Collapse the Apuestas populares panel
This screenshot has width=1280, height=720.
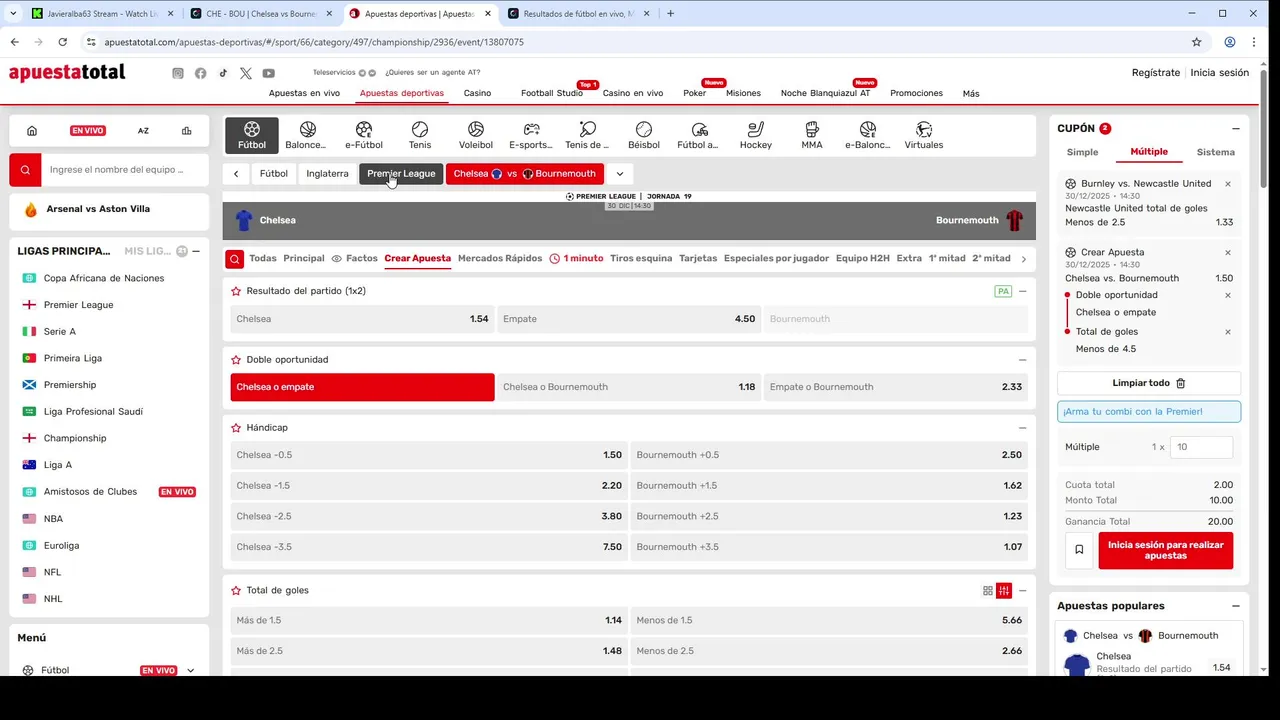(1236, 606)
